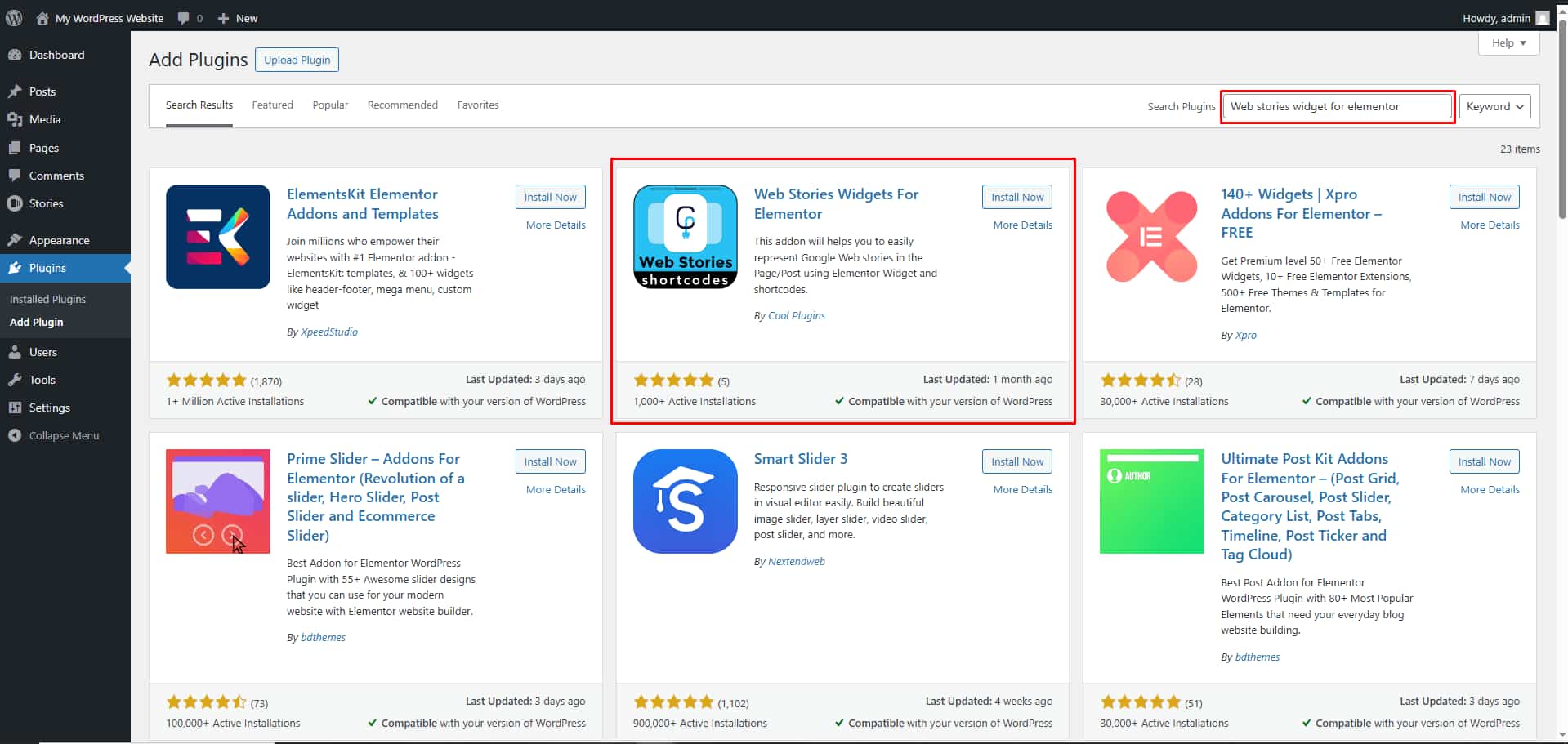Click the Web Stories shortcodes plugin logo
This screenshot has height=744, width=1568.
(x=686, y=237)
